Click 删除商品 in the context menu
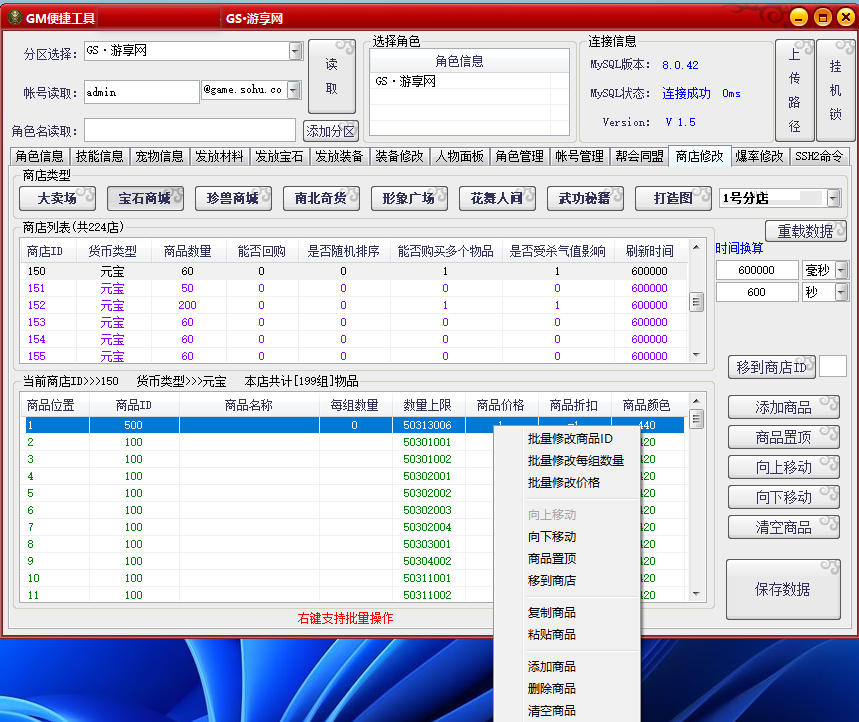 [552, 688]
